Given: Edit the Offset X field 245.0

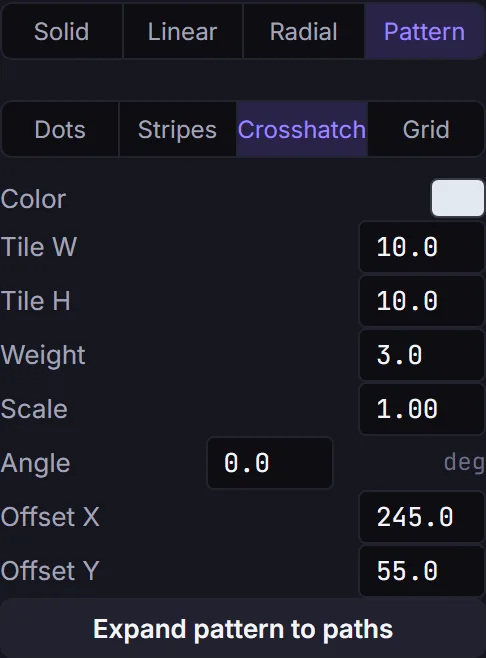Looking at the screenshot, I should (x=422, y=517).
